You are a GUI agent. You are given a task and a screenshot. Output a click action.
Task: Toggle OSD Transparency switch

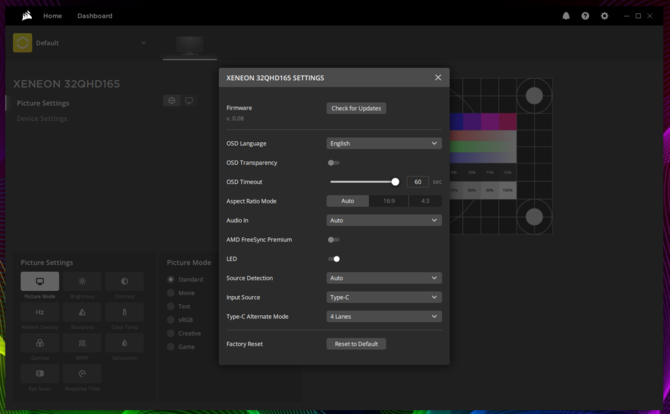pyautogui.click(x=333, y=163)
